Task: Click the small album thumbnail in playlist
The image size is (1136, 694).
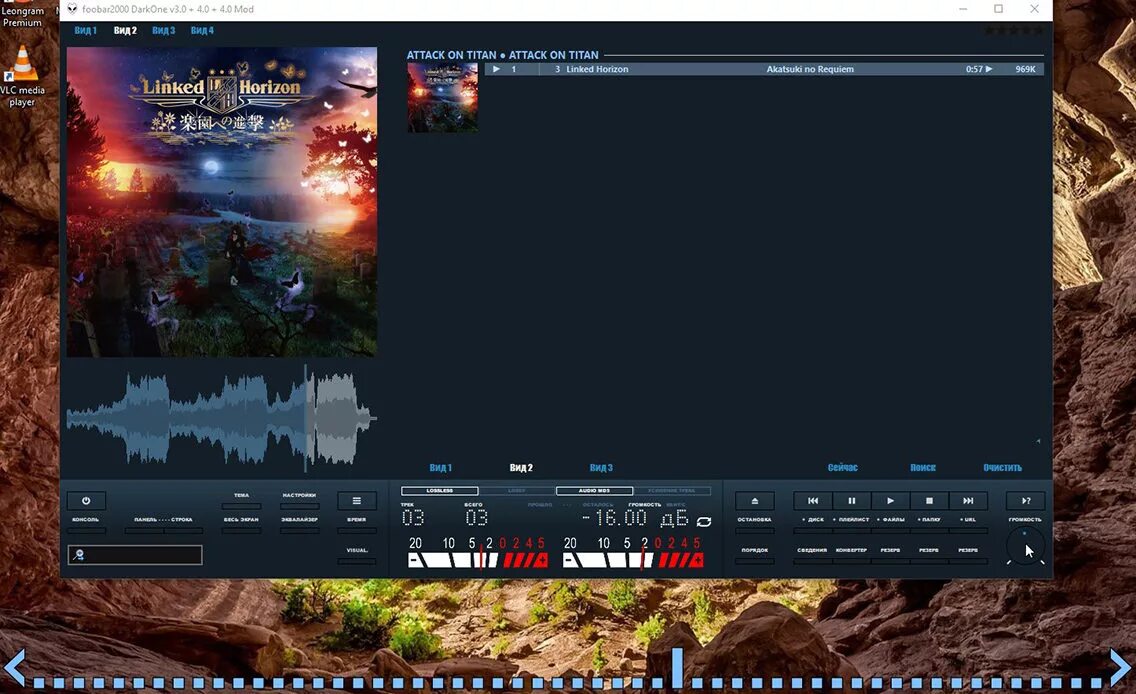Action: 443,97
